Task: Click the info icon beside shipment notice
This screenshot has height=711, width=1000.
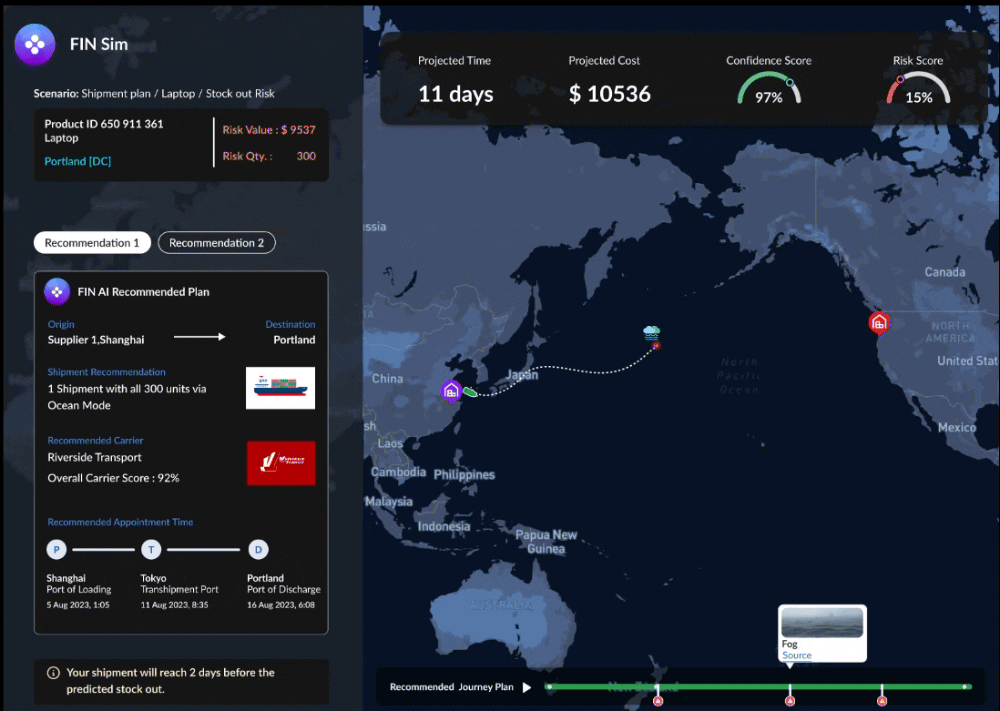Action: coord(54,673)
